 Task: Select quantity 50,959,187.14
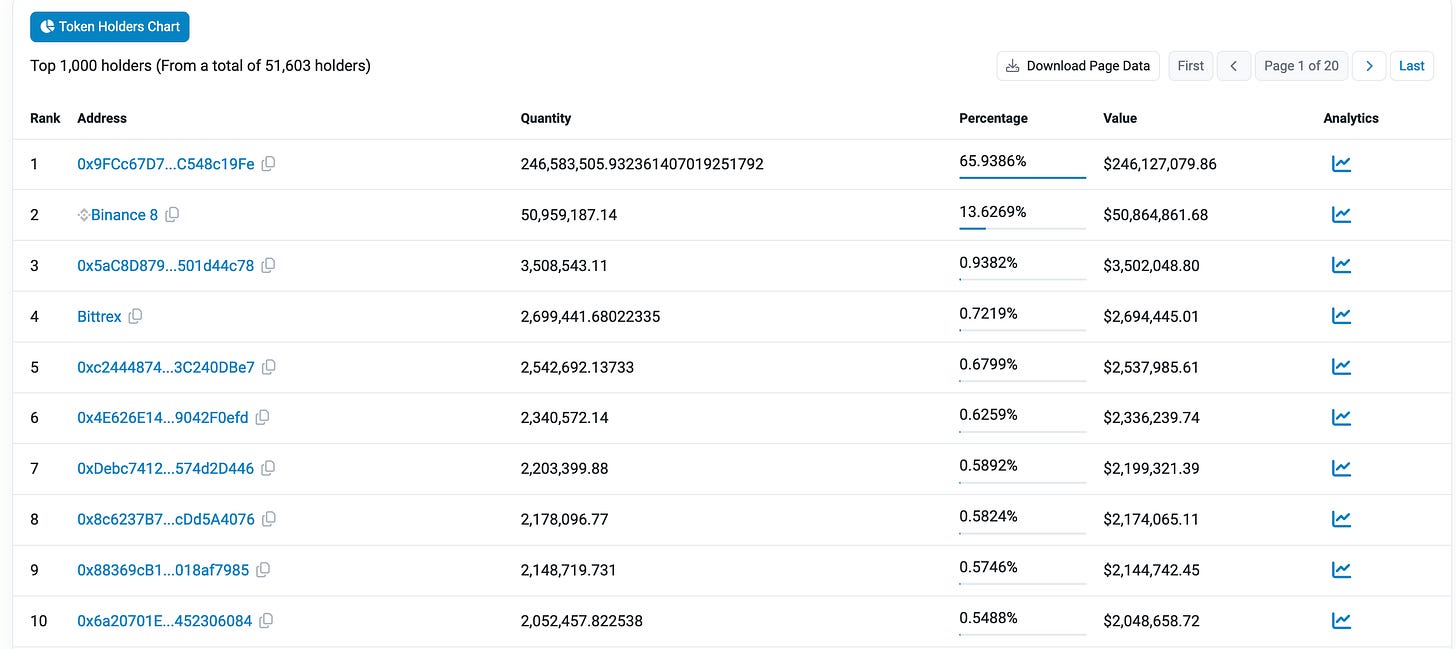[x=569, y=215]
